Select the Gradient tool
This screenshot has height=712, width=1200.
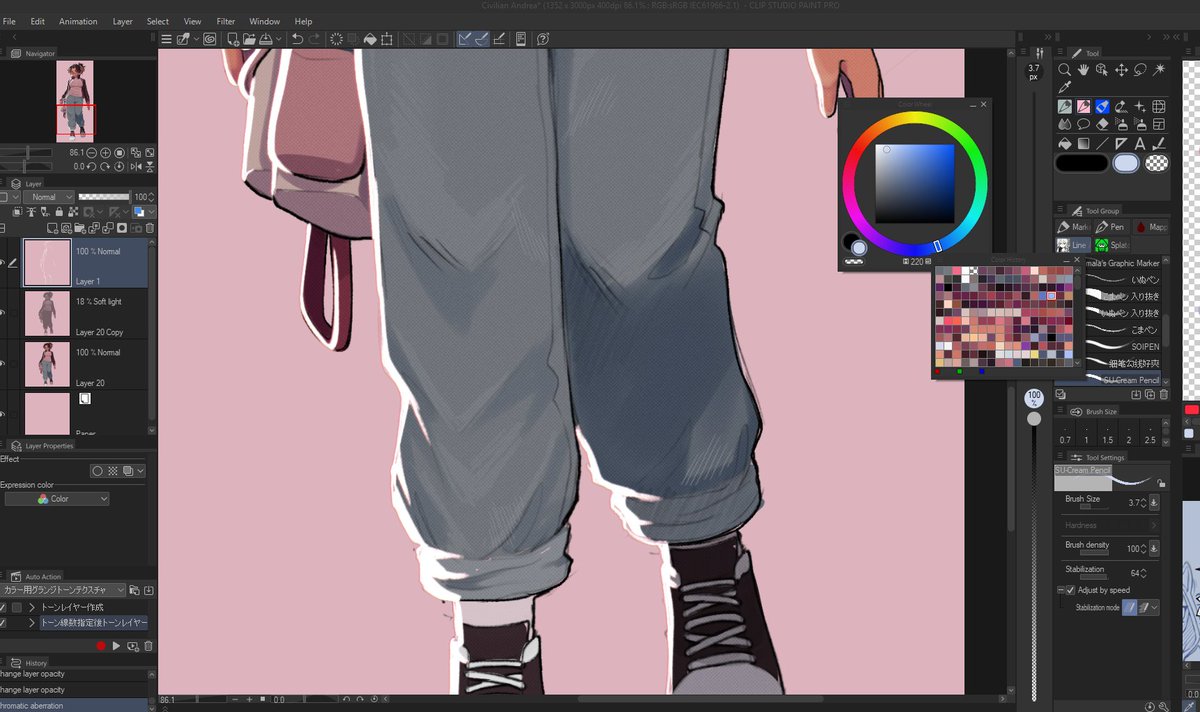click(1084, 143)
